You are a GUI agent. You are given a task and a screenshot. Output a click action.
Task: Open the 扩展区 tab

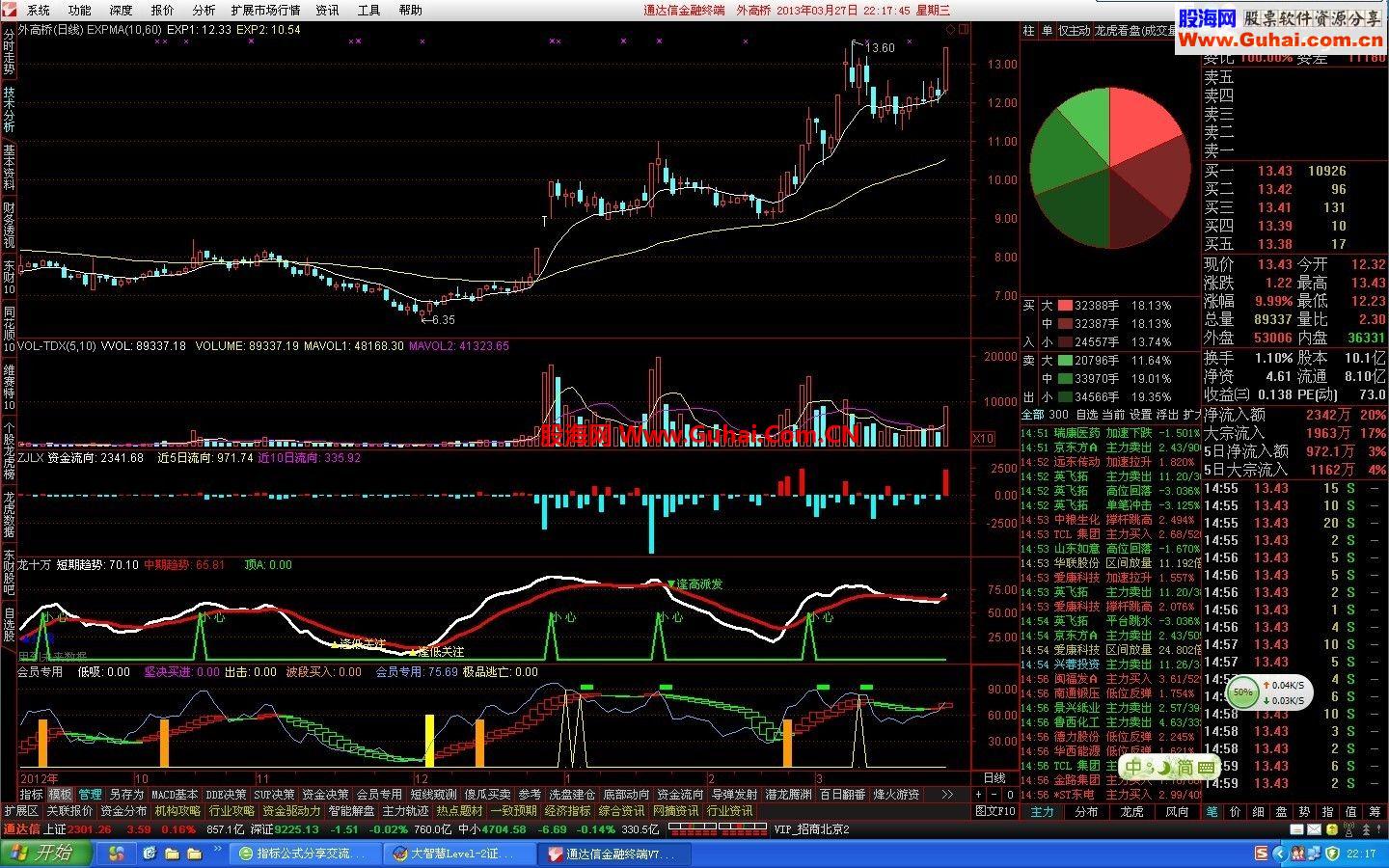[x=20, y=811]
